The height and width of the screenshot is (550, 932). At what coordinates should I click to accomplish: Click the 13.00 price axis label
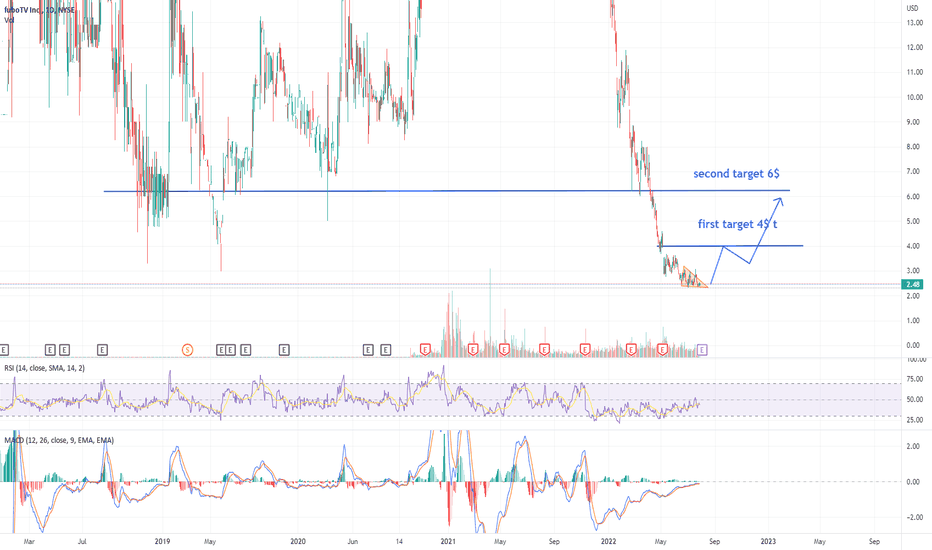pos(915,23)
